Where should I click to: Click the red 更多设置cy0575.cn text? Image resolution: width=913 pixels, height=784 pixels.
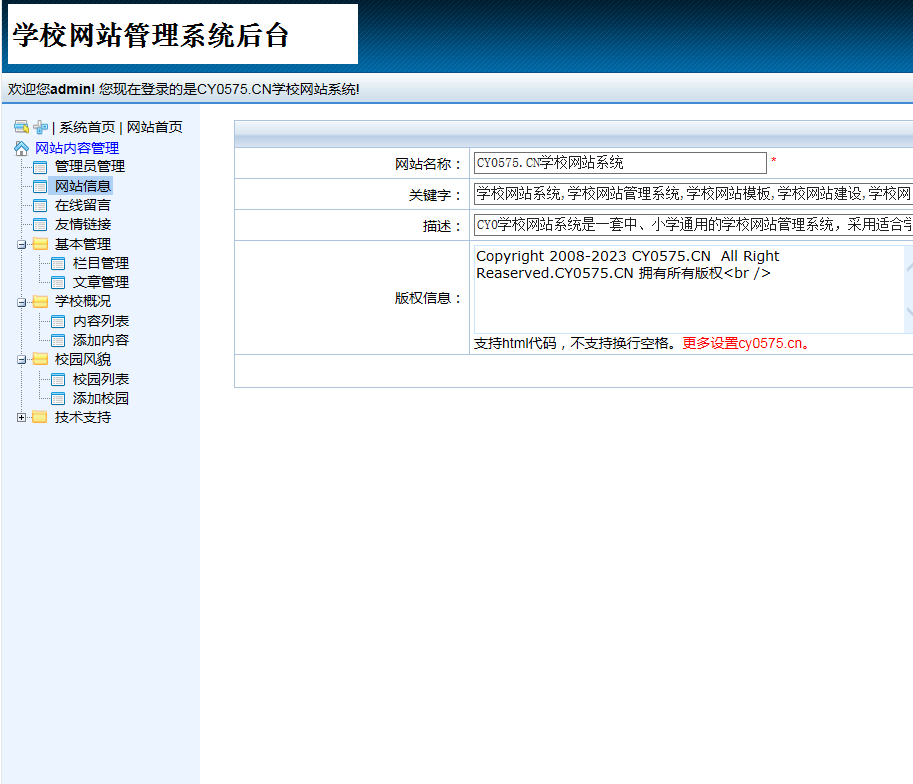(x=746, y=343)
